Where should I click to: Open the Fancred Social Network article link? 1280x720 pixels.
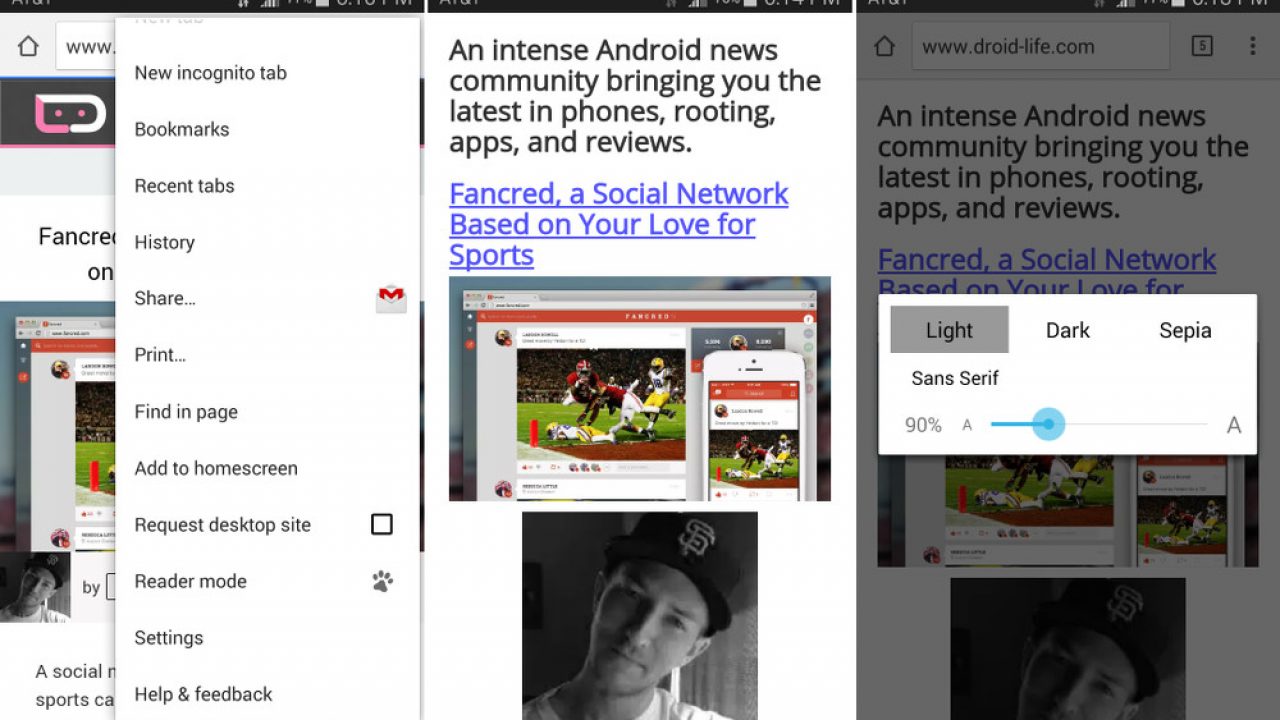point(618,224)
